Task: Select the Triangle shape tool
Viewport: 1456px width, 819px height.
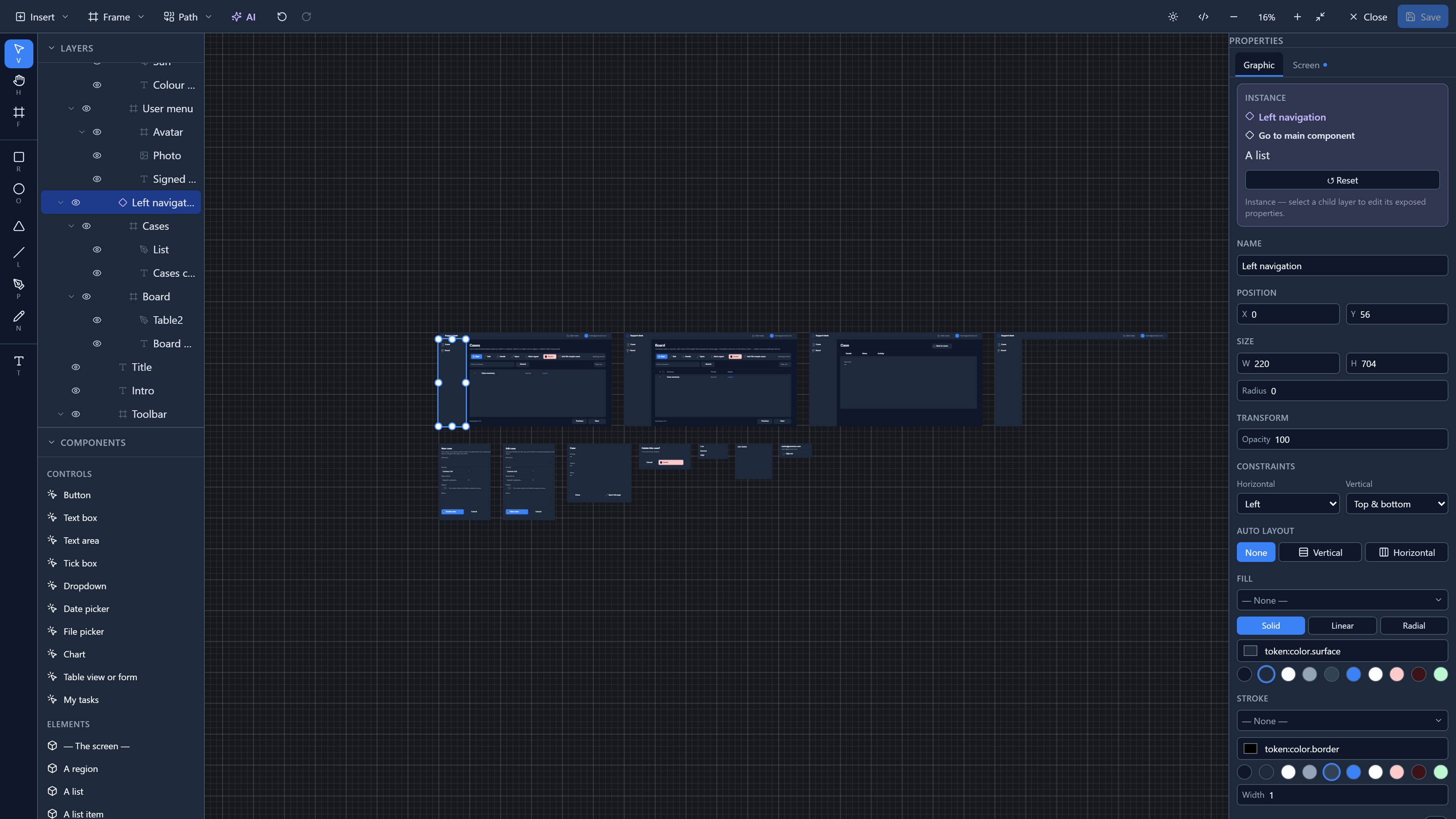Action: click(x=19, y=226)
